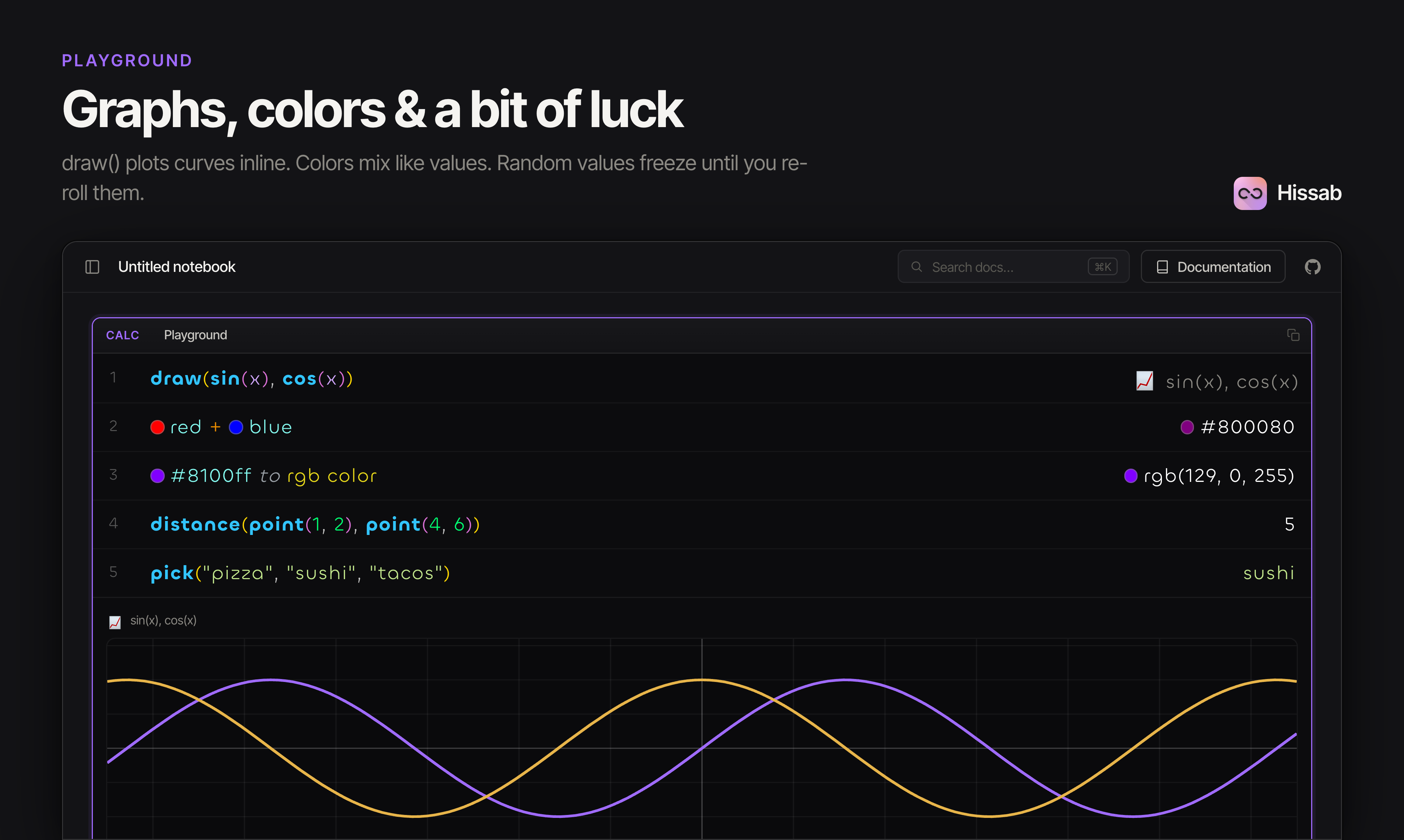This screenshot has height=840, width=1404.
Task: Click the Hissab infinity logo
Action: (x=1250, y=193)
